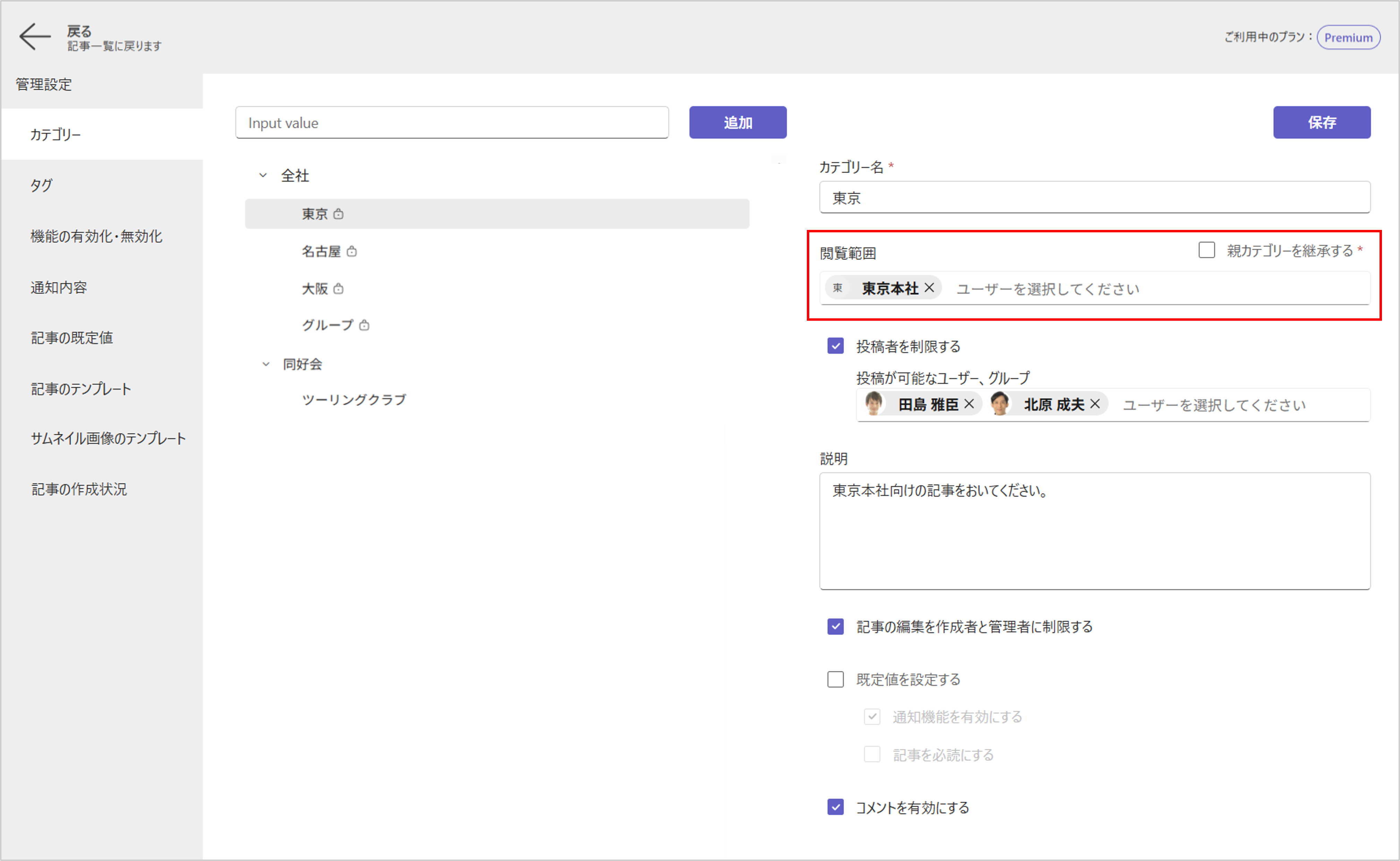The width and height of the screenshot is (1400, 861).
Task: Click 田島 雅臣's avatar picture
Action: pos(874,404)
